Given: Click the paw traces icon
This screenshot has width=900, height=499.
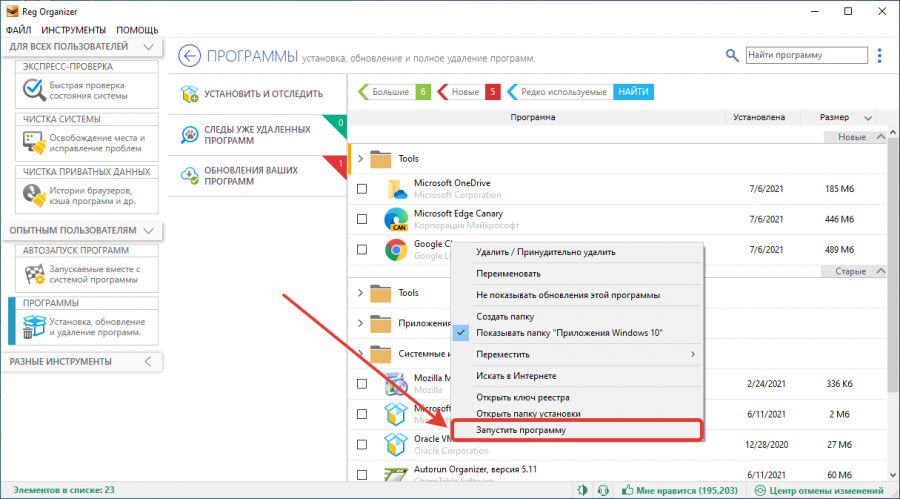Looking at the screenshot, I should tap(189, 135).
